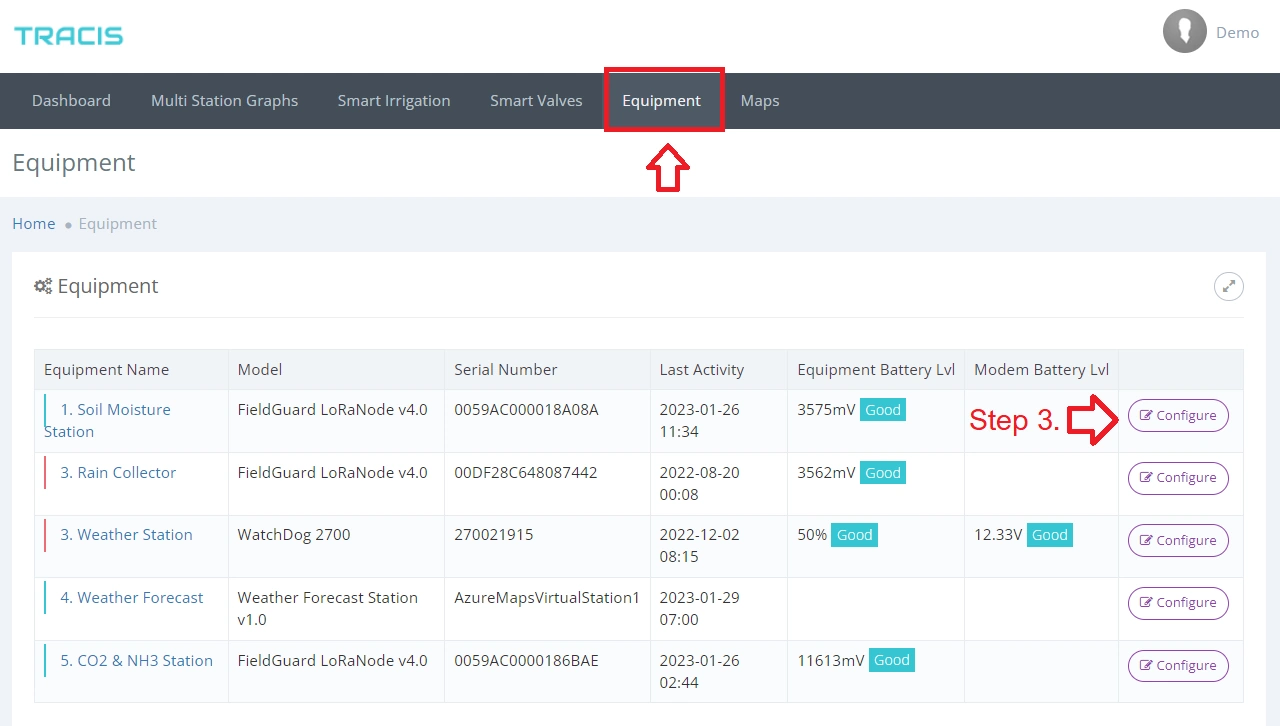Click the Demo username text
The width and height of the screenshot is (1280, 726).
(1237, 33)
